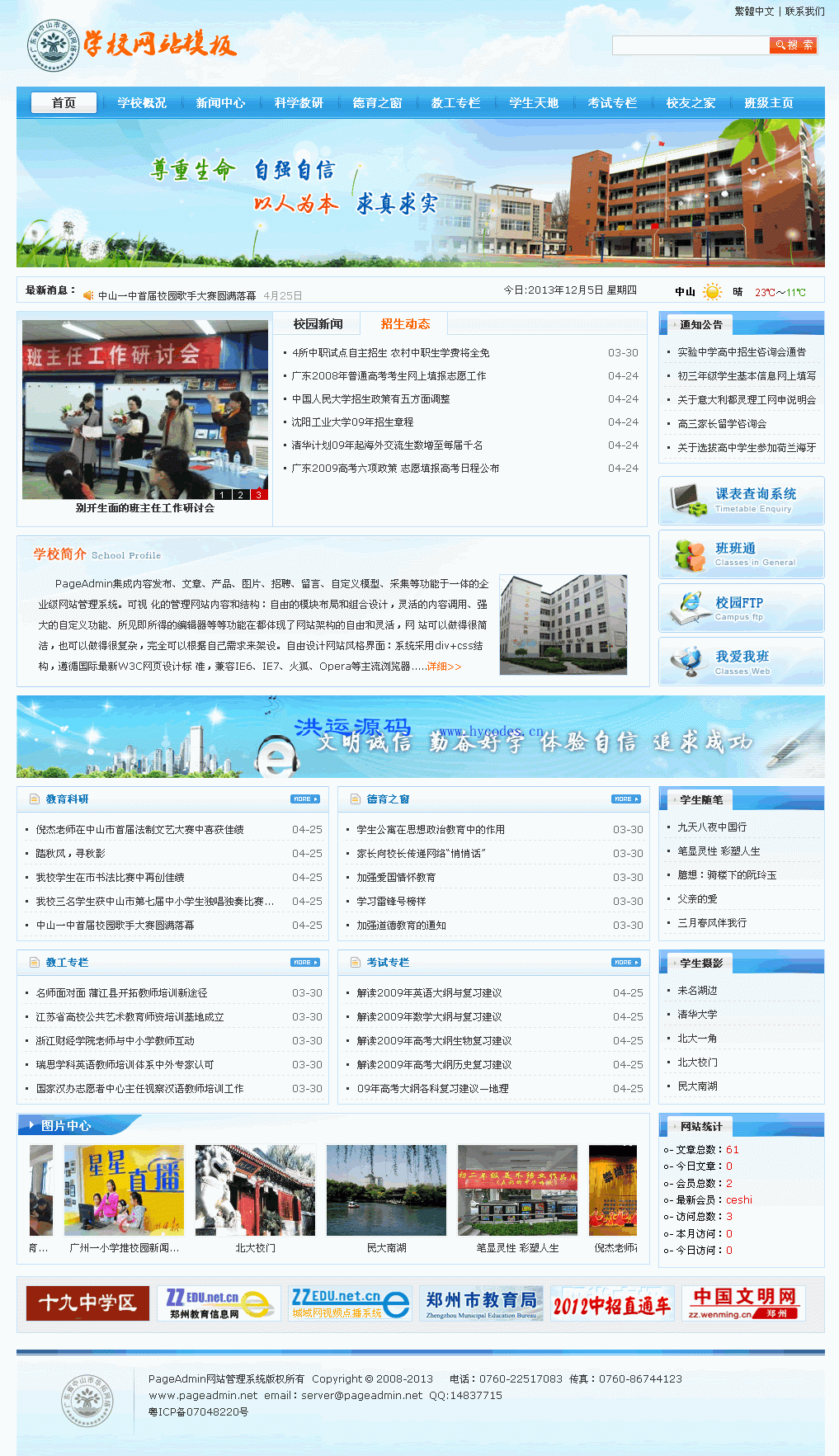
Task: Open 郑州市教育局 partner banner
Action: [481, 1303]
